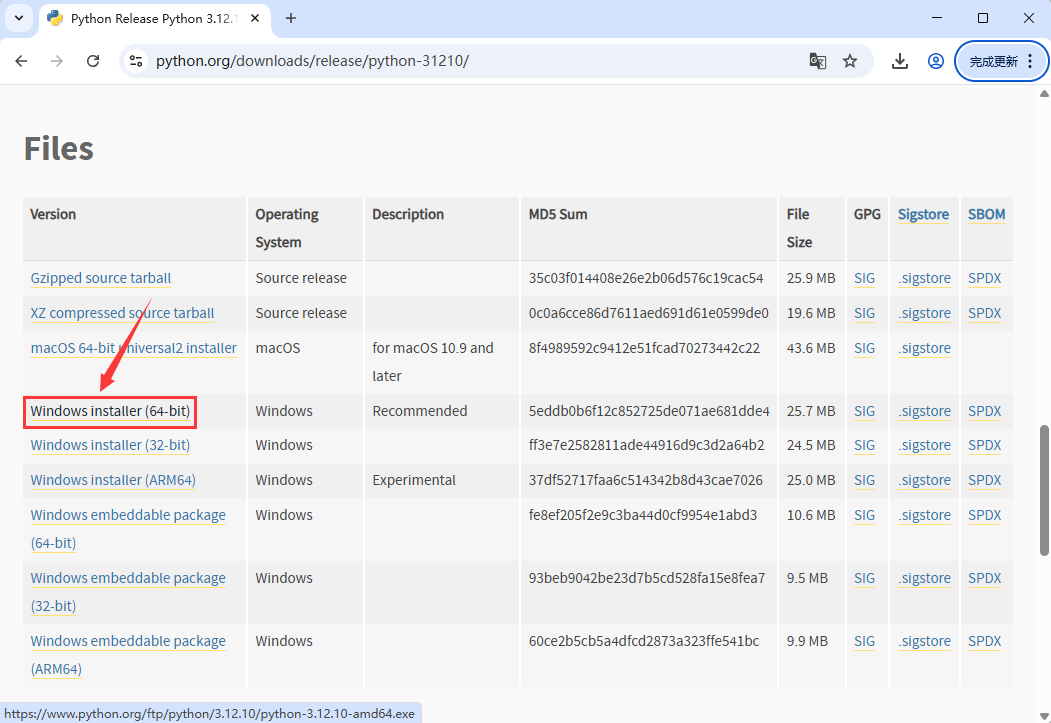Bookmark this page with the star
This screenshot has width=1051, height=723.
(x=850, y=61)
